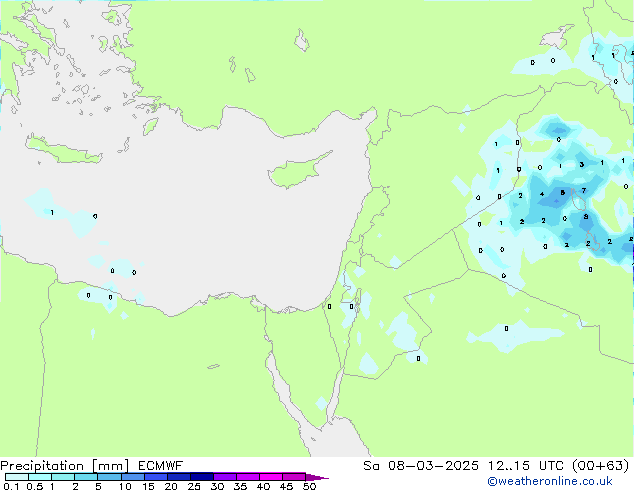634x490 pixels.
Task: Click the 'ECMWF' model label
Action: click(x=161, y=466)
